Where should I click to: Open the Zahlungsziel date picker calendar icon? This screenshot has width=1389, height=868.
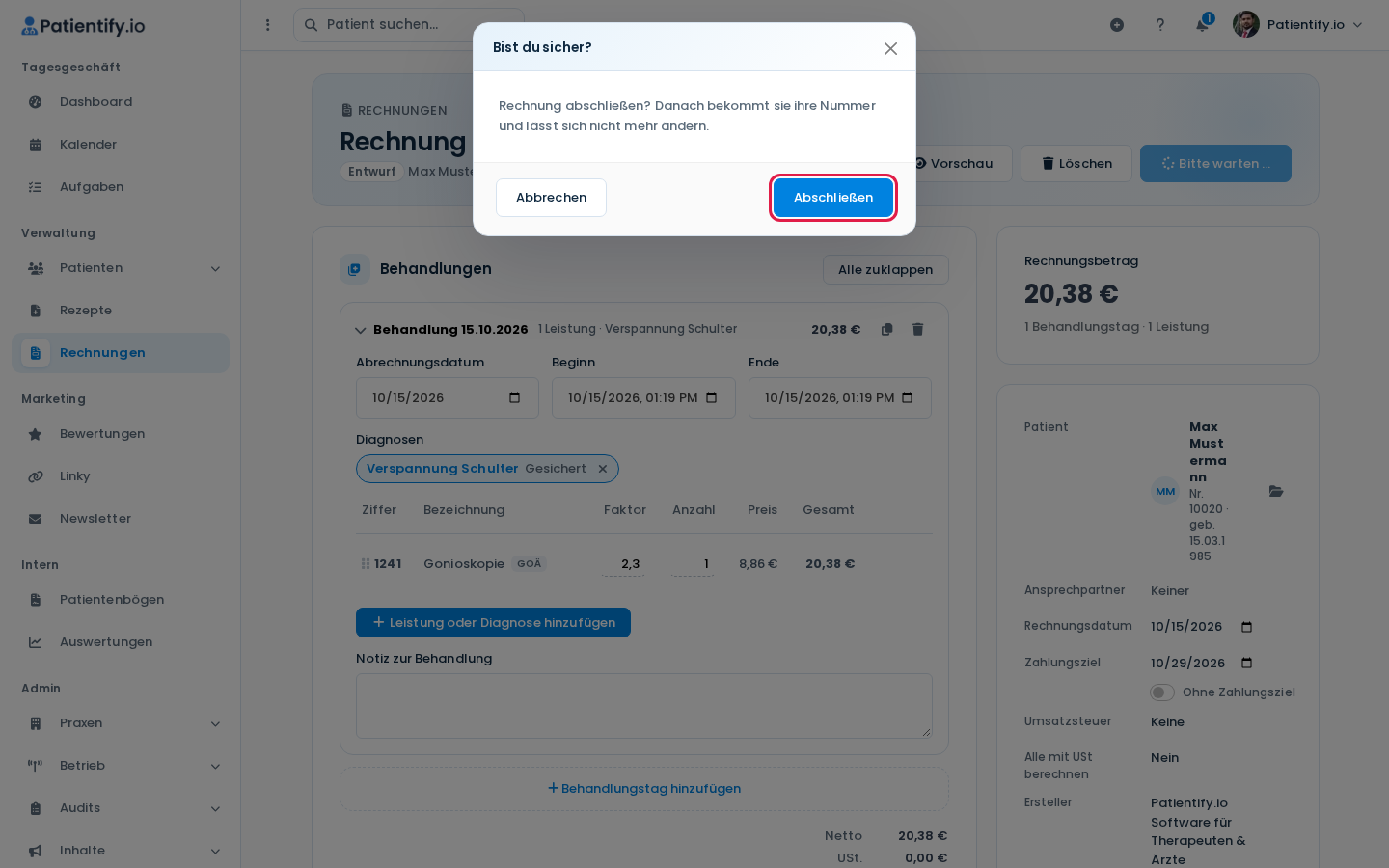tap(1246, 664)
